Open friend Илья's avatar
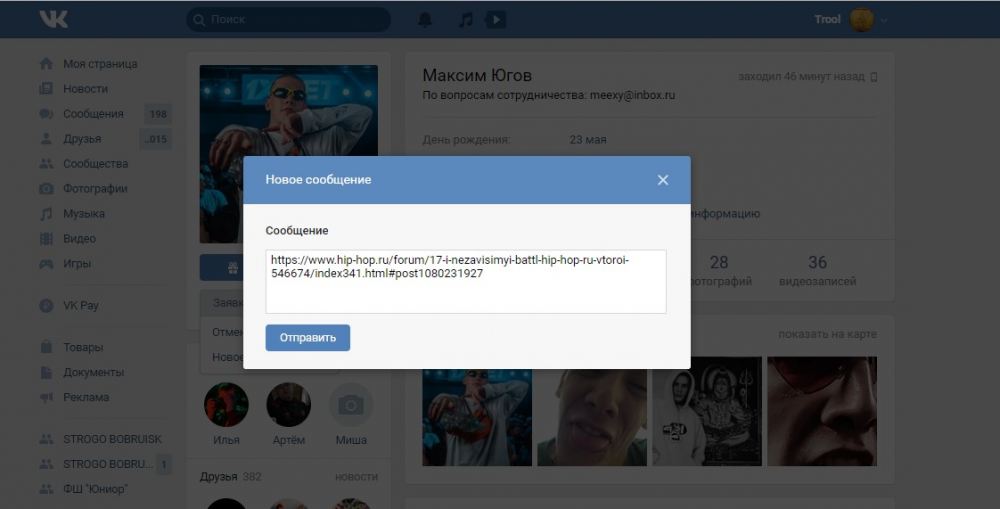The image size is (1000, 509). click(226, 404)
